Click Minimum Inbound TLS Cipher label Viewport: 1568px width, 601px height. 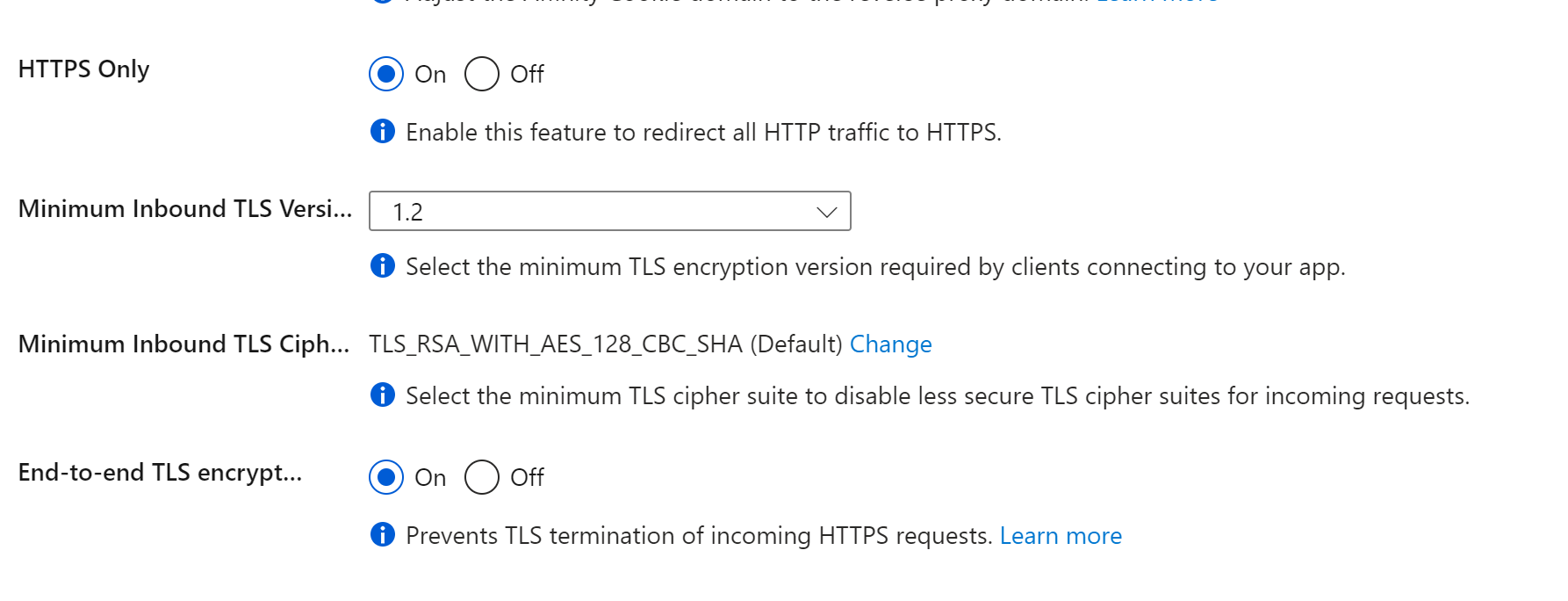183,344
